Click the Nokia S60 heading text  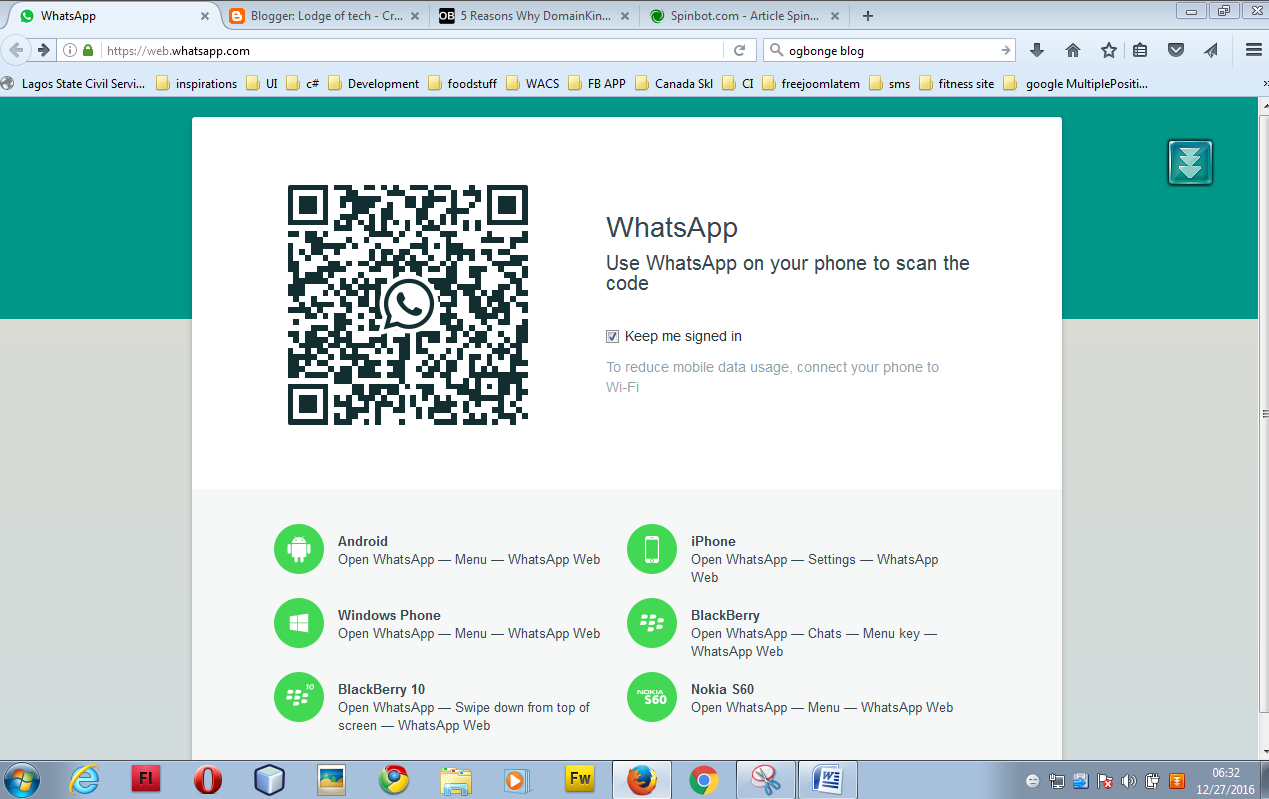pos(722,689)
